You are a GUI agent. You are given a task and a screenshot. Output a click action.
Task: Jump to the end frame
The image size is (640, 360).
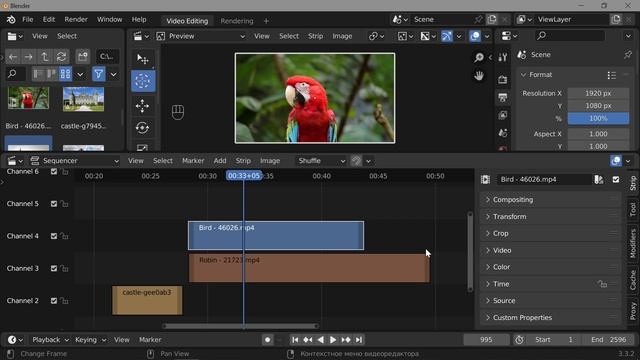point(359,340)
